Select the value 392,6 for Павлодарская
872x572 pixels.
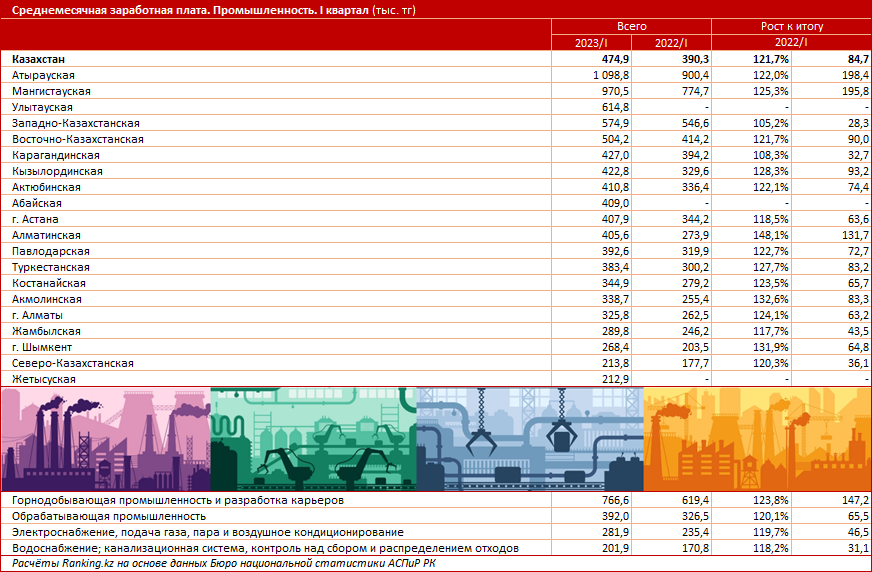click(615, 251)
